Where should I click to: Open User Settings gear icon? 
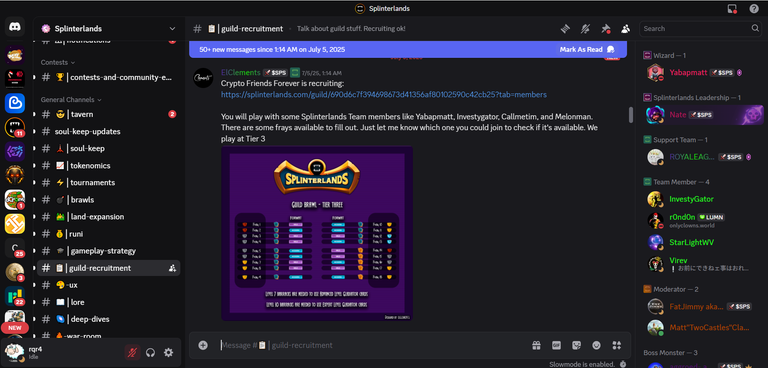click(168, 352)
